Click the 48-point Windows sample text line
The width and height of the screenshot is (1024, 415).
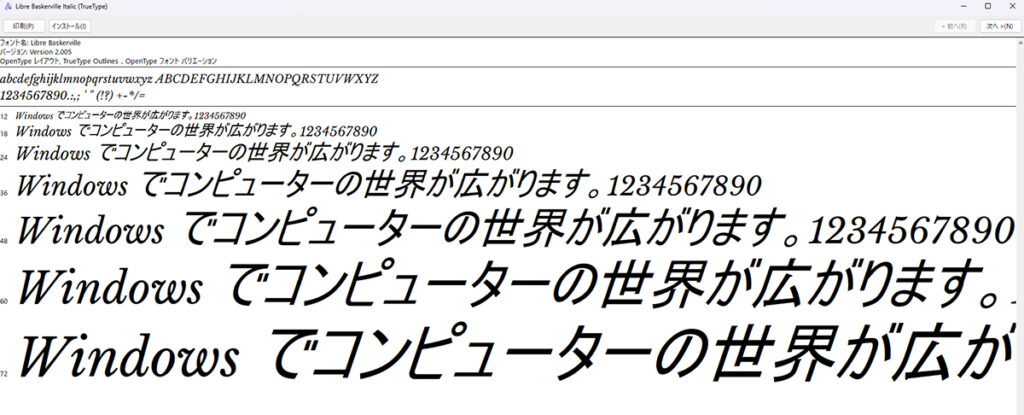tap(515, 229)
